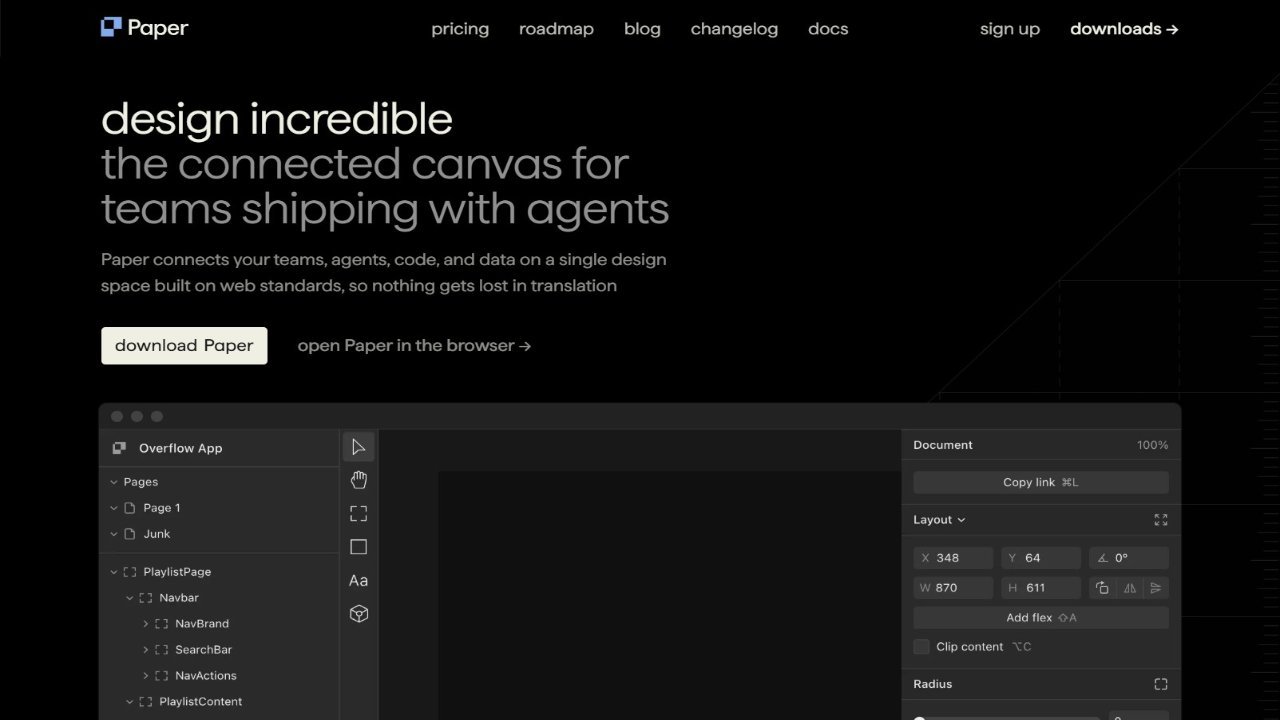Open the downloads link in the header

[x=1125, y=29]
